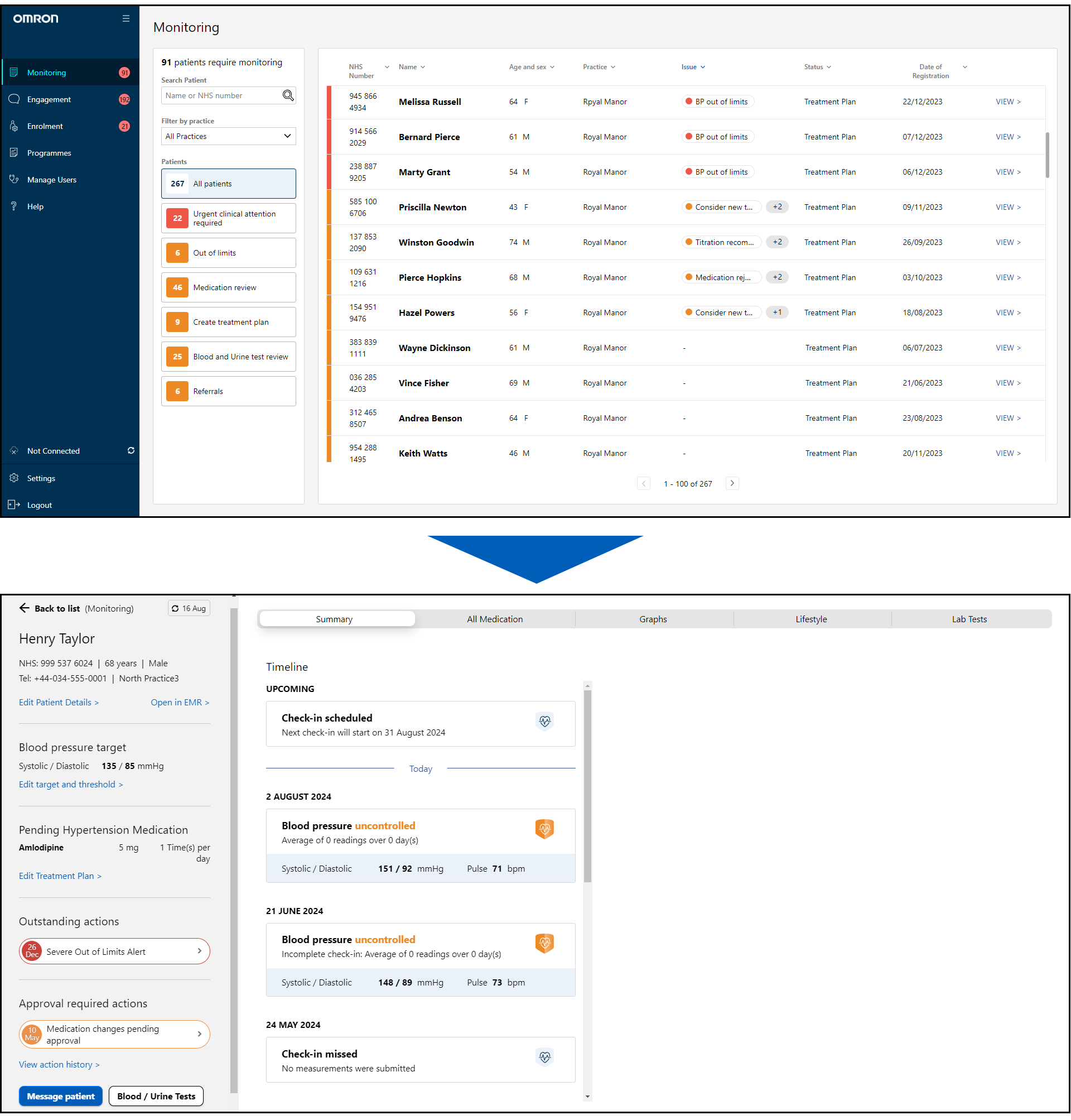Select the Medication review patient filter
The image size is (1071, 1120).
pos(228,287)
